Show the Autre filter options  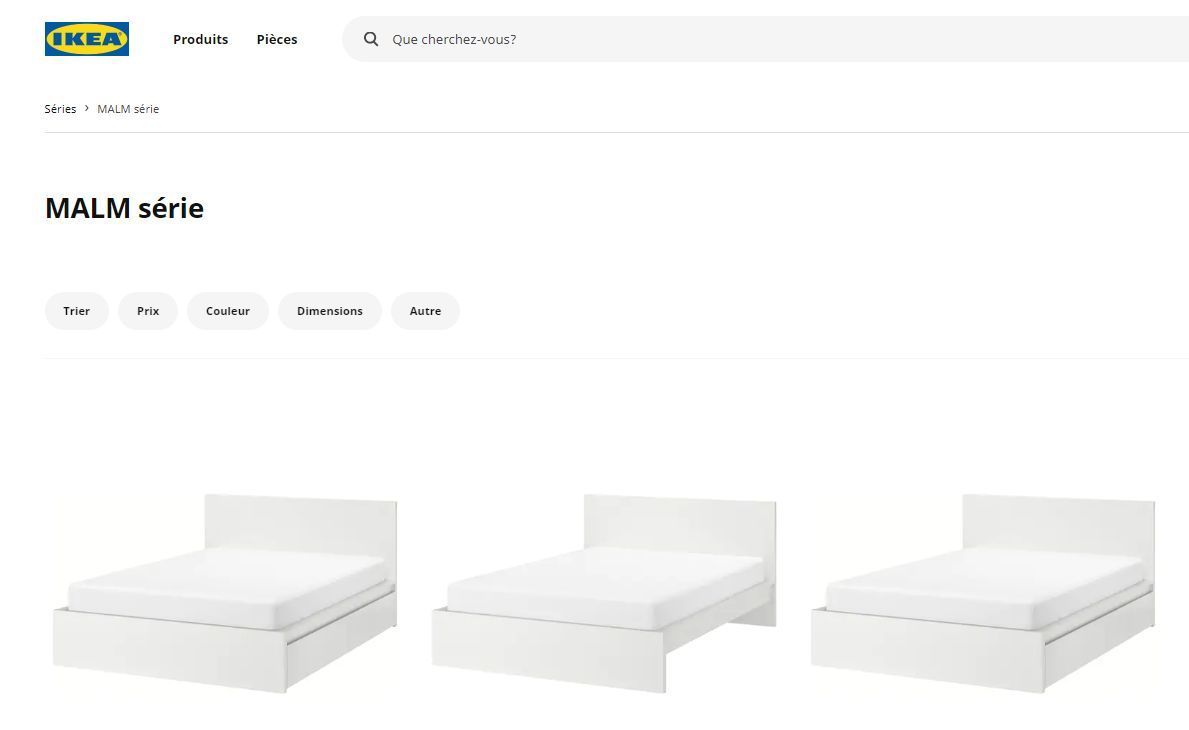(x=425, y=311)
